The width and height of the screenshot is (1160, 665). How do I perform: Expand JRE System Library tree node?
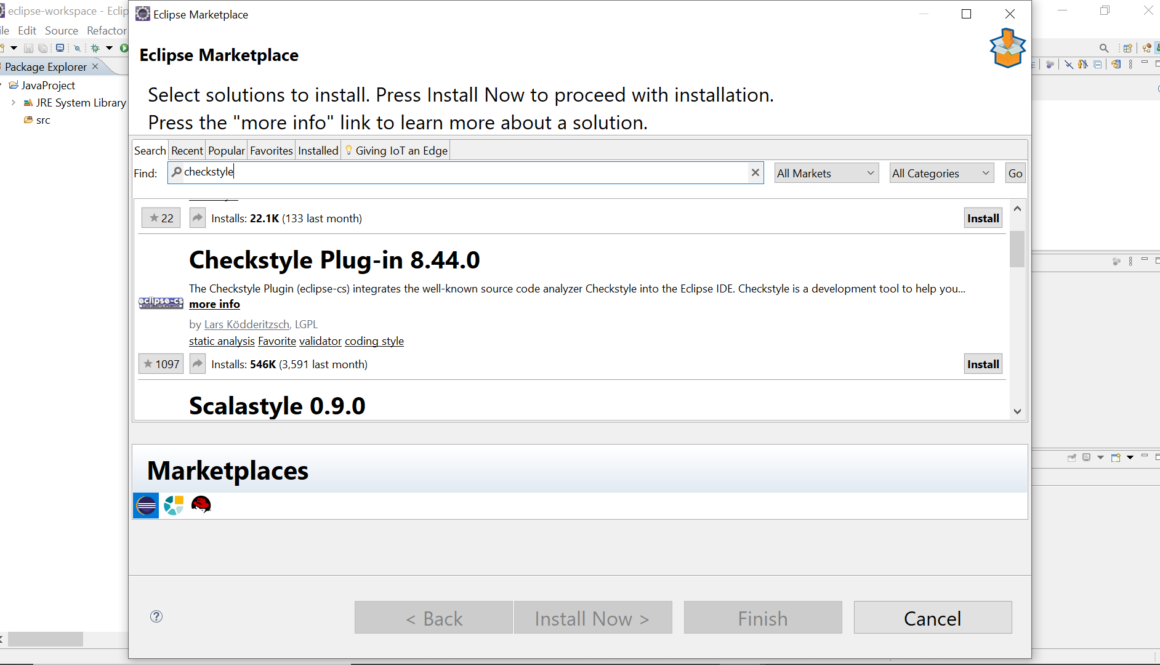tap(14, 102)
